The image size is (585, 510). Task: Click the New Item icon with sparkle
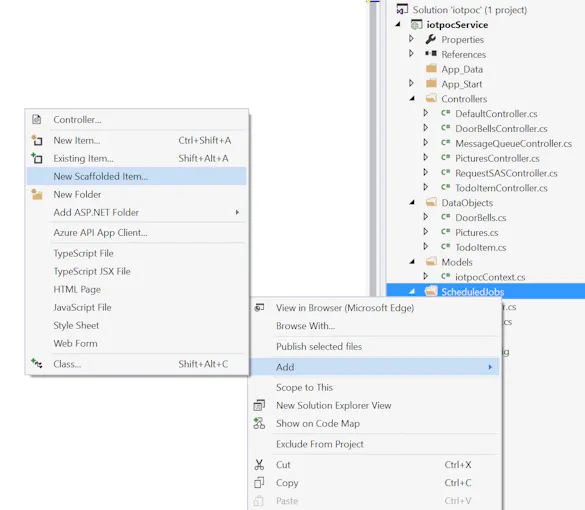coord(37,140)
